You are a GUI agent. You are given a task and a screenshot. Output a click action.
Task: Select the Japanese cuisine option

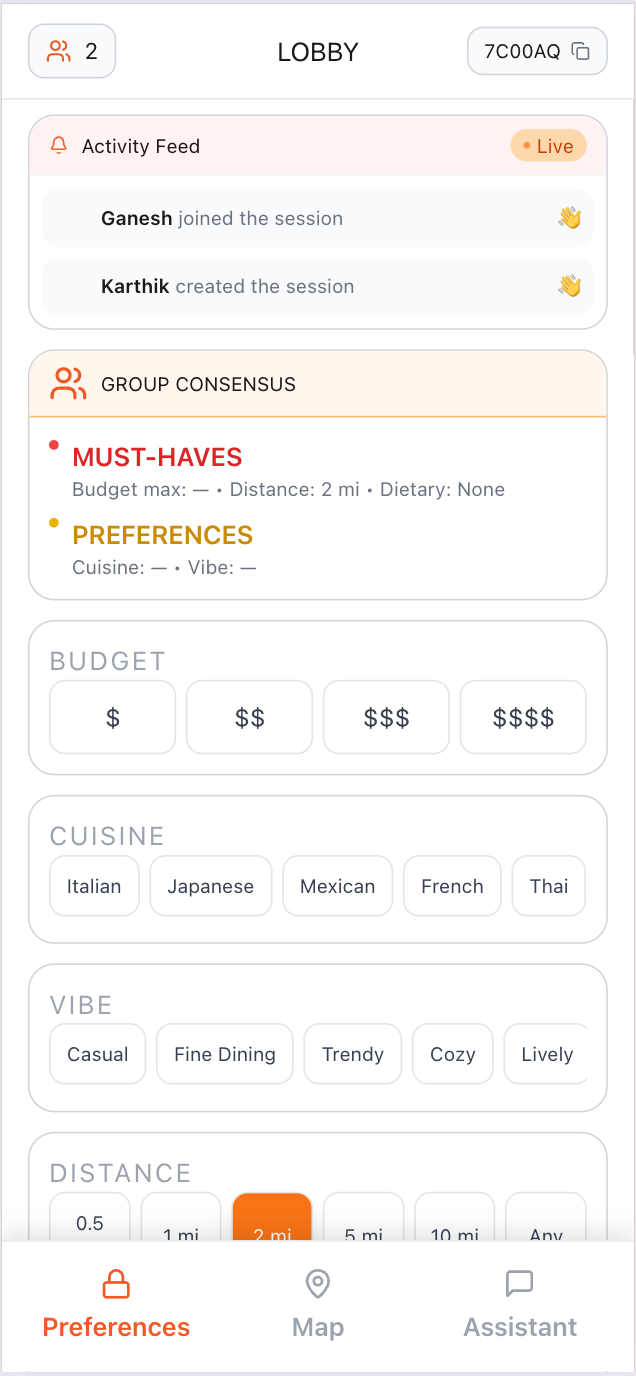pos(211,886)
